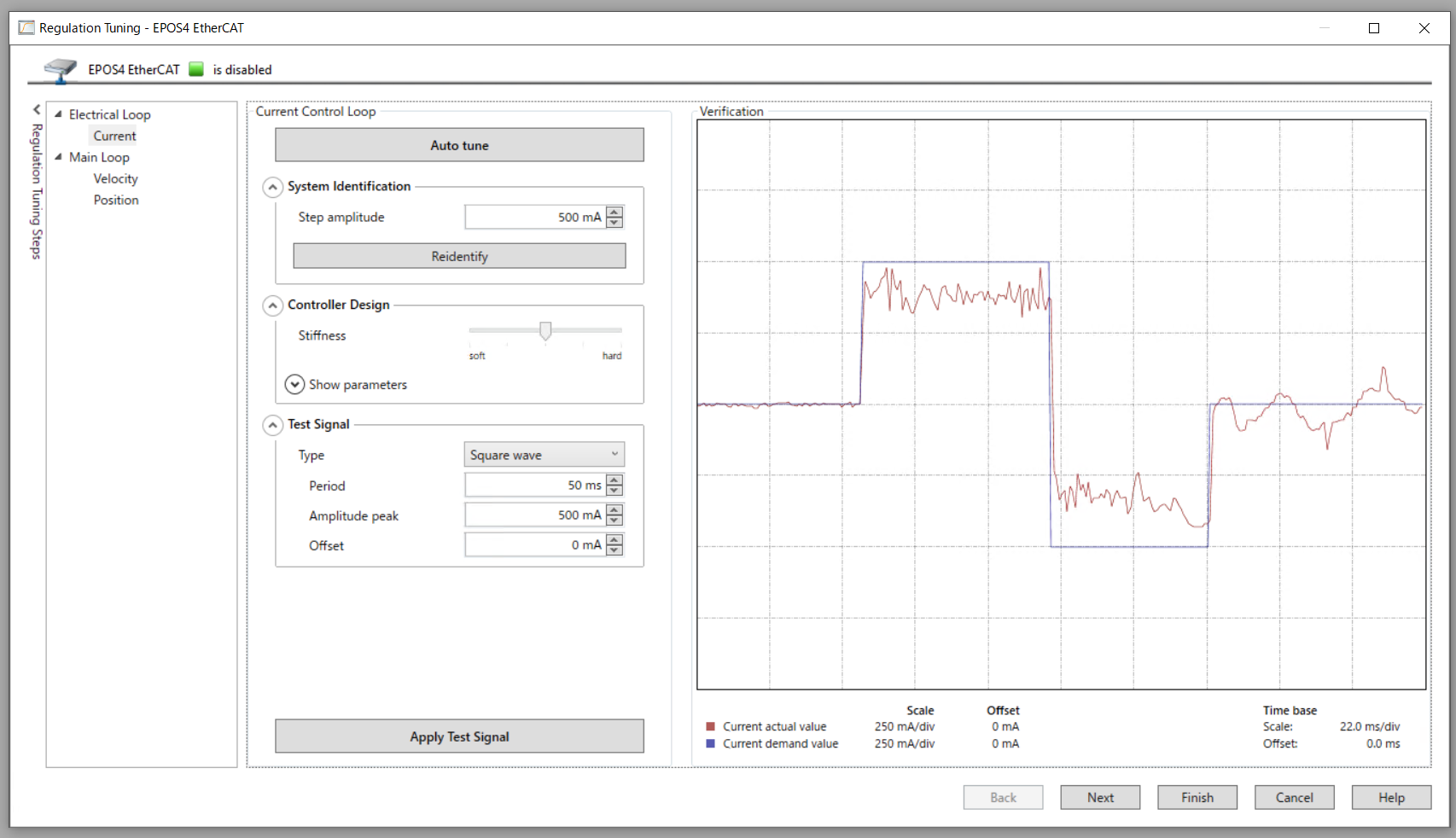This screenshot has height=838, width=1456.
Task: Select the Main Loop tree entry
Action: click(99, 157)
